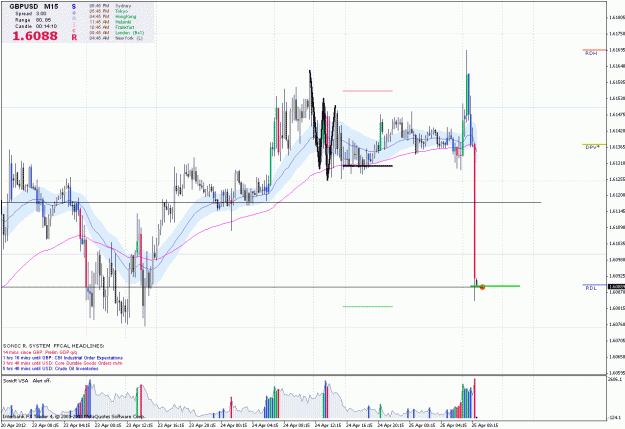Click the red R letter in Sonic logo
Screen dimensions: 625x429
coord(74,37)
